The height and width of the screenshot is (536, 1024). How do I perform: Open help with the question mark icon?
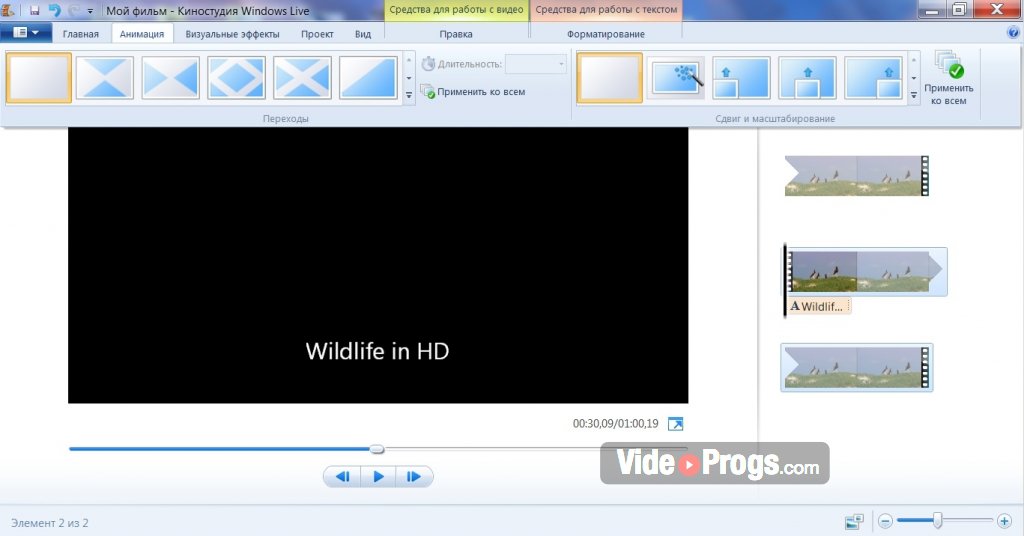[1014, 32]
